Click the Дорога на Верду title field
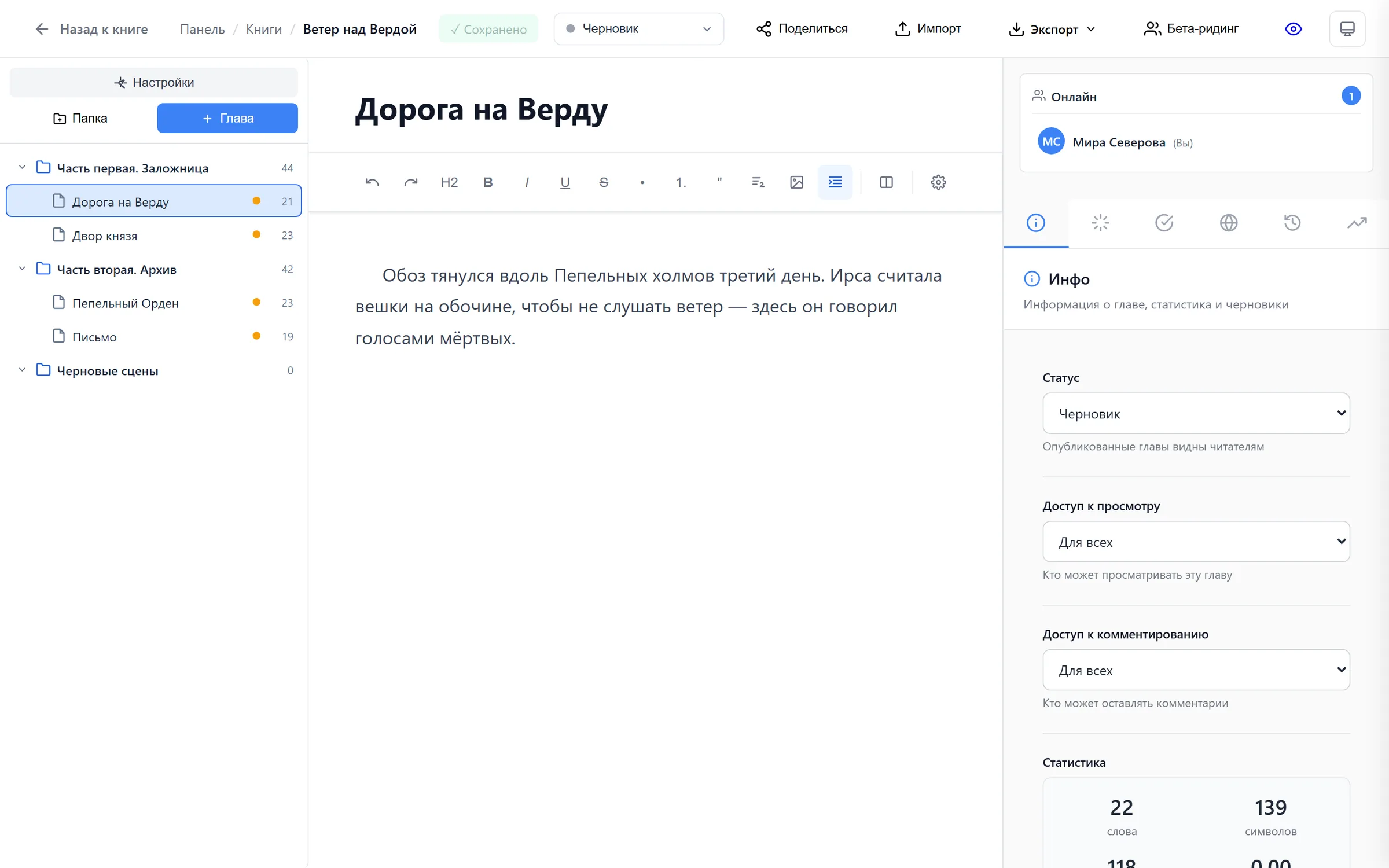This screenshot has width=1389, height=868. [482, 109]
